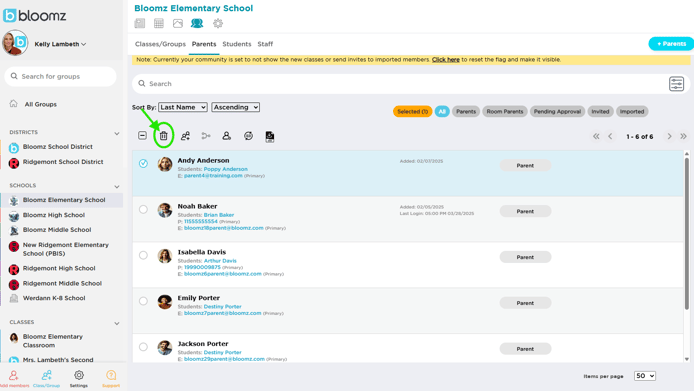Open the Updates feed icon under school title
Viewport: 694px width, 391px height.
[x=140, y=23]
